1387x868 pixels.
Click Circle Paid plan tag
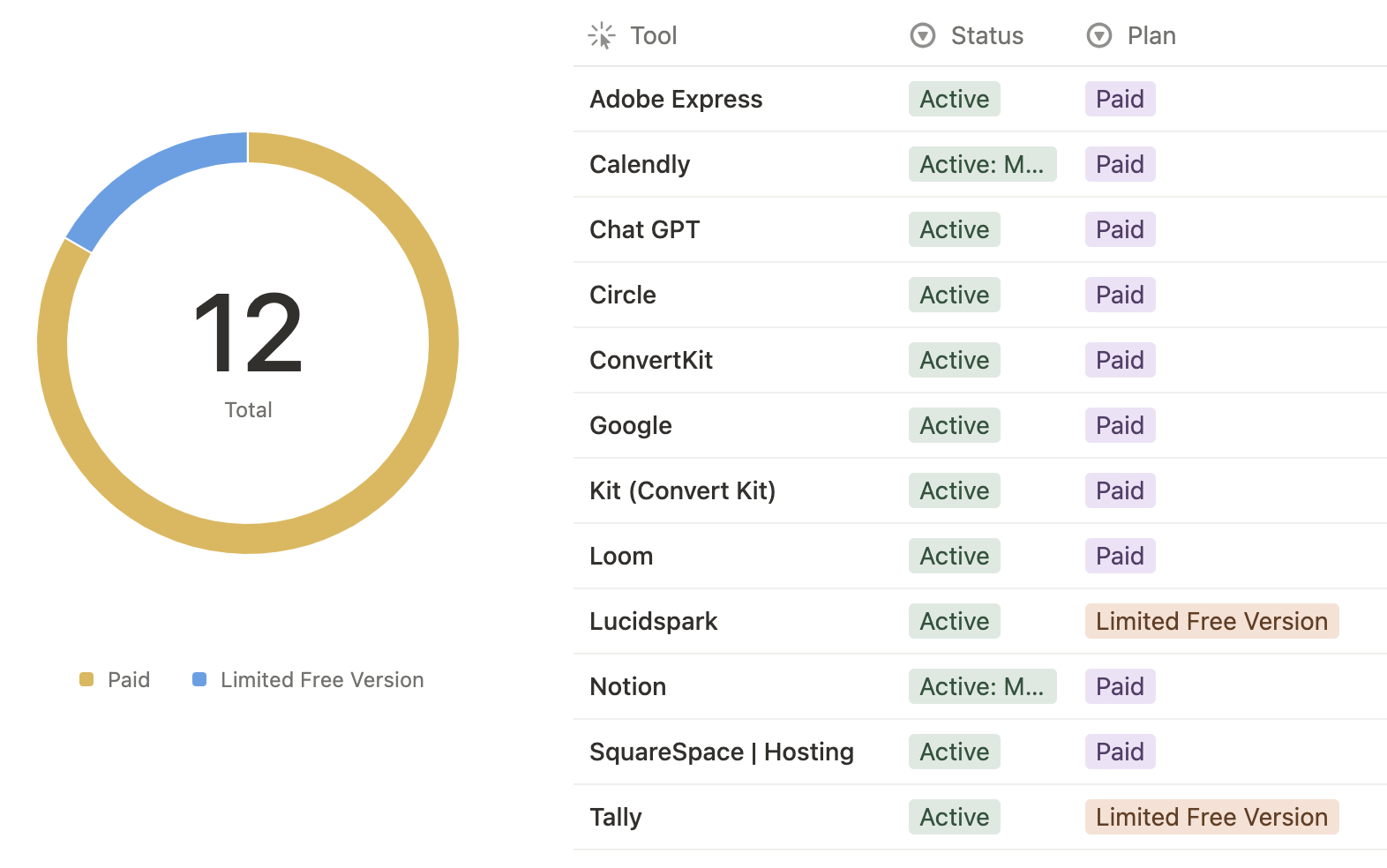click(x=1121, y=295)
